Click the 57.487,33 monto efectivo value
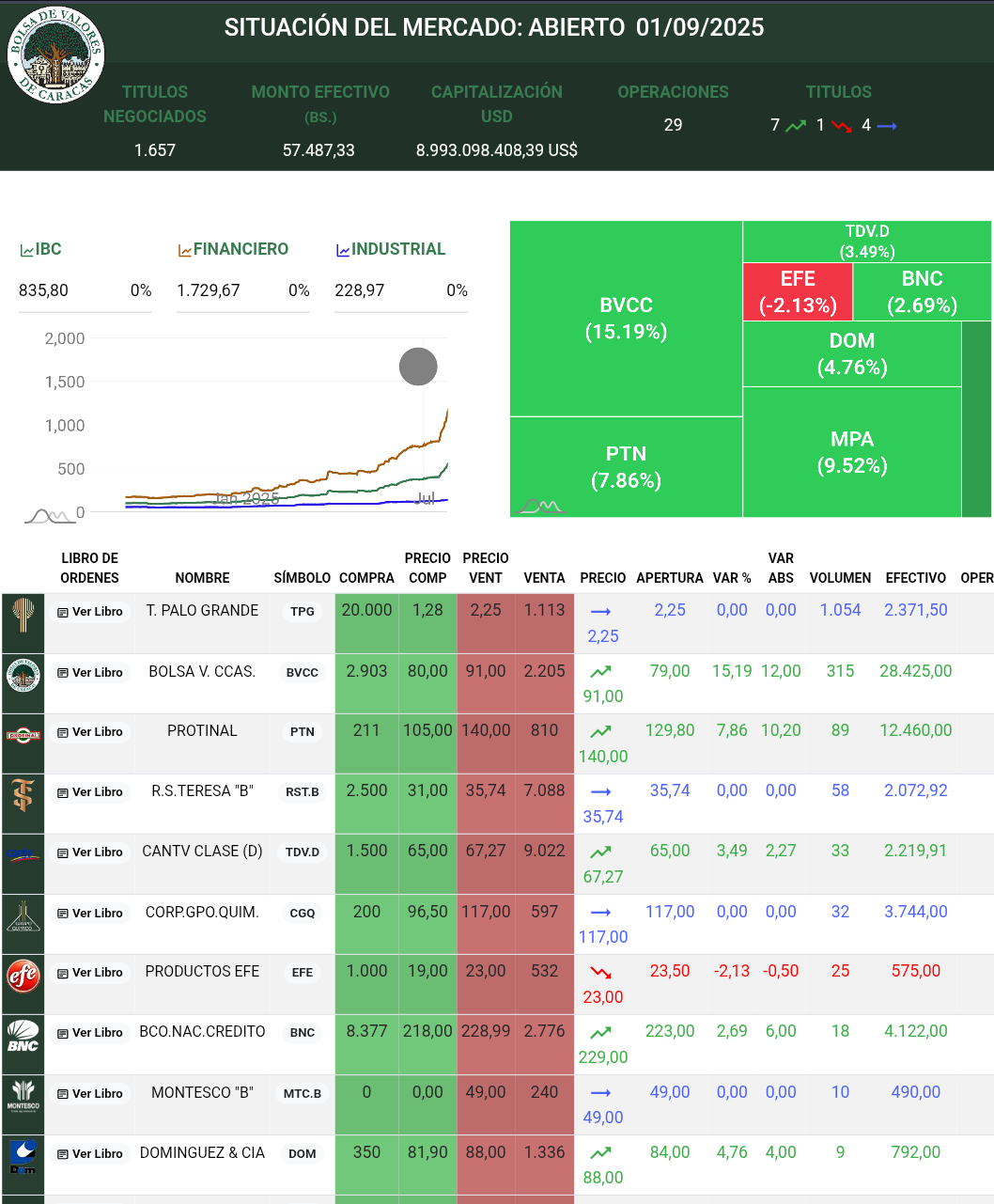The image size is (994, 1204). 318,150
